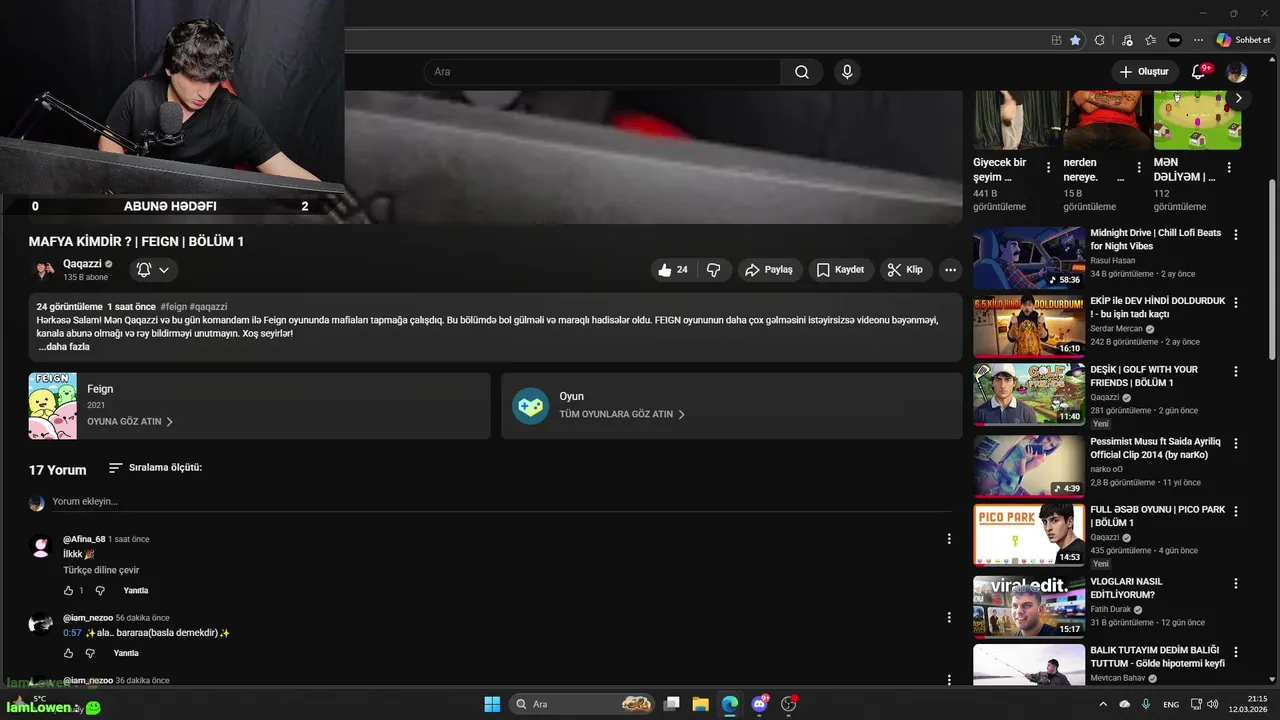Jump to 0:57 timestamp in @iam_nezoo comment
Viewport: 1280px width, 720px height.
pyautogui.click(x=72, y=633)
